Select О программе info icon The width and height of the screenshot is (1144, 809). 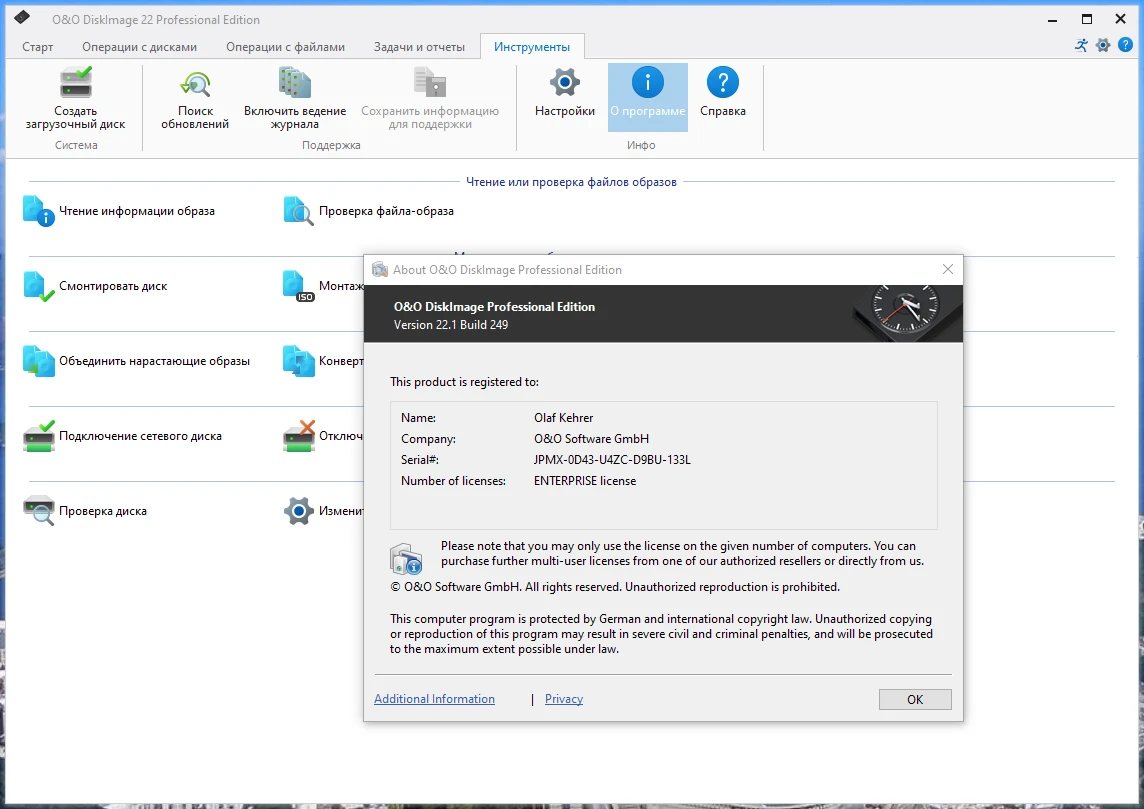pyautogui.click(x=647, y=83)
